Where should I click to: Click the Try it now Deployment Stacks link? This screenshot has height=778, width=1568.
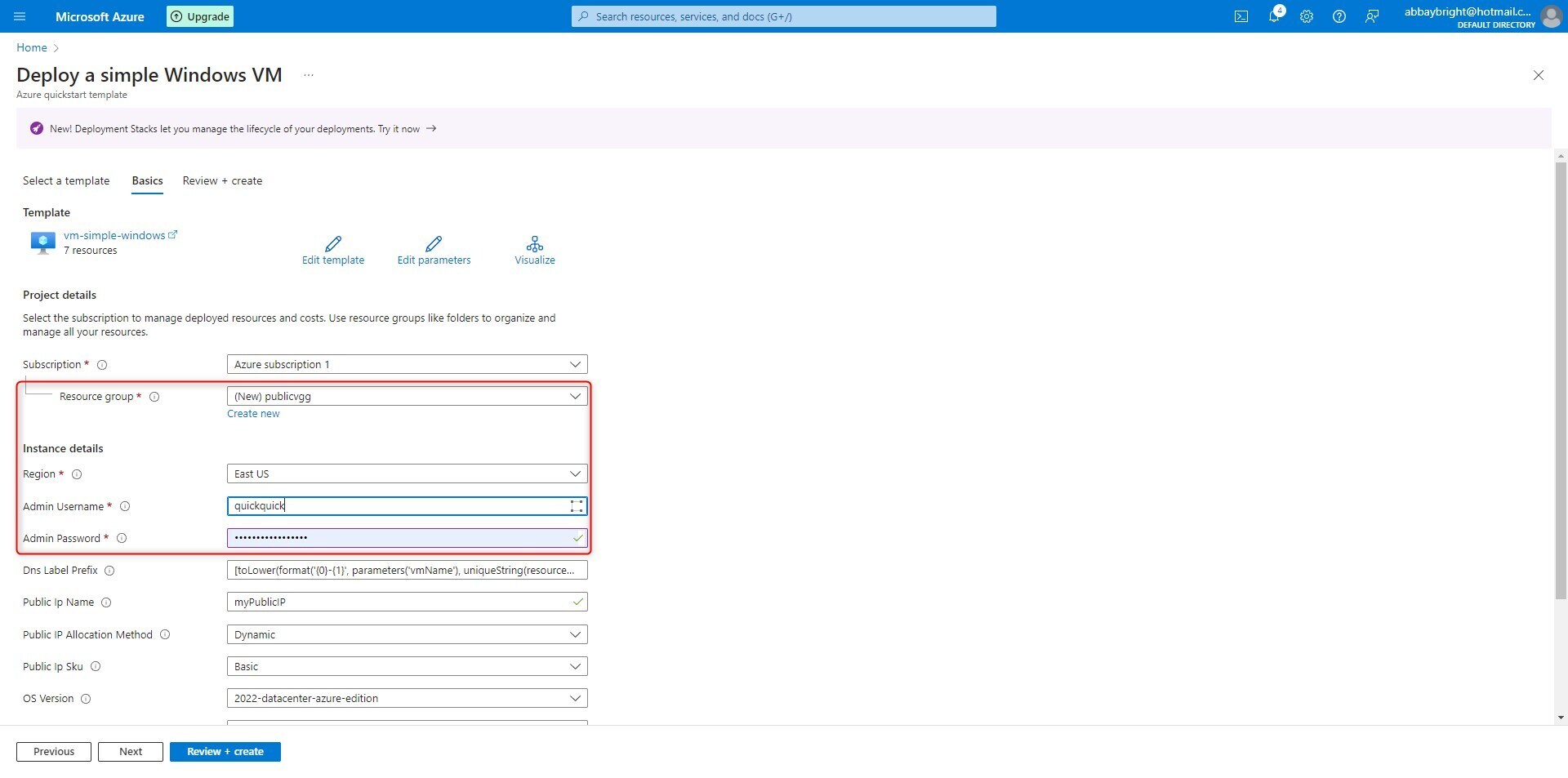[407, 129]
